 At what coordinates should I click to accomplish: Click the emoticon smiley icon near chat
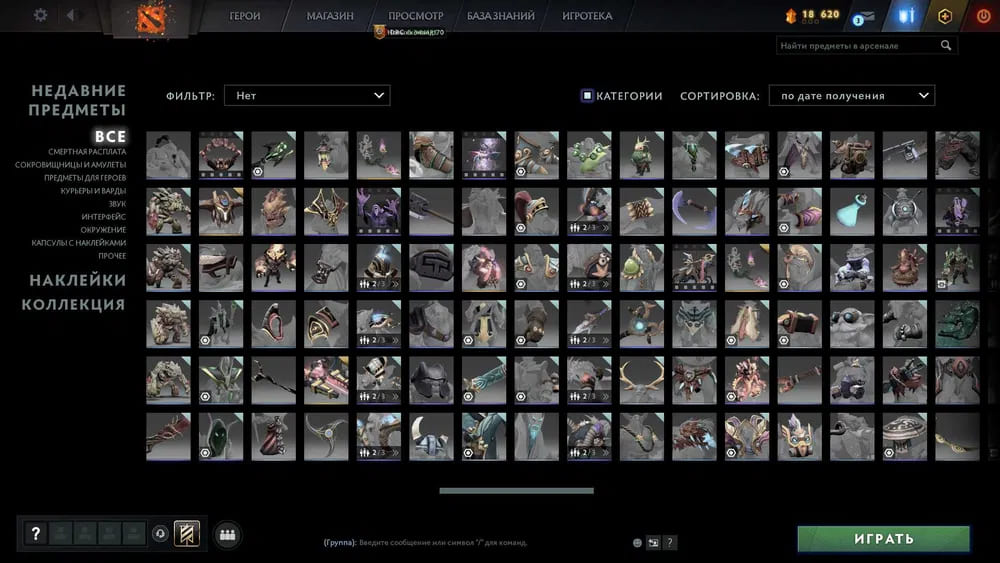coord(637,543)
